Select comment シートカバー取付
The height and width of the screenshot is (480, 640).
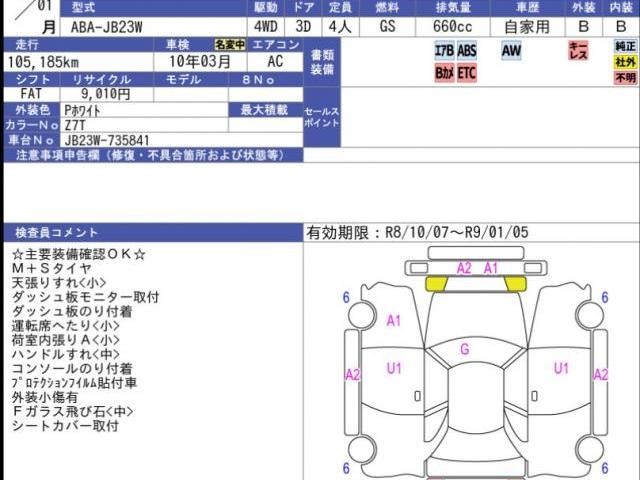[65, 426]
